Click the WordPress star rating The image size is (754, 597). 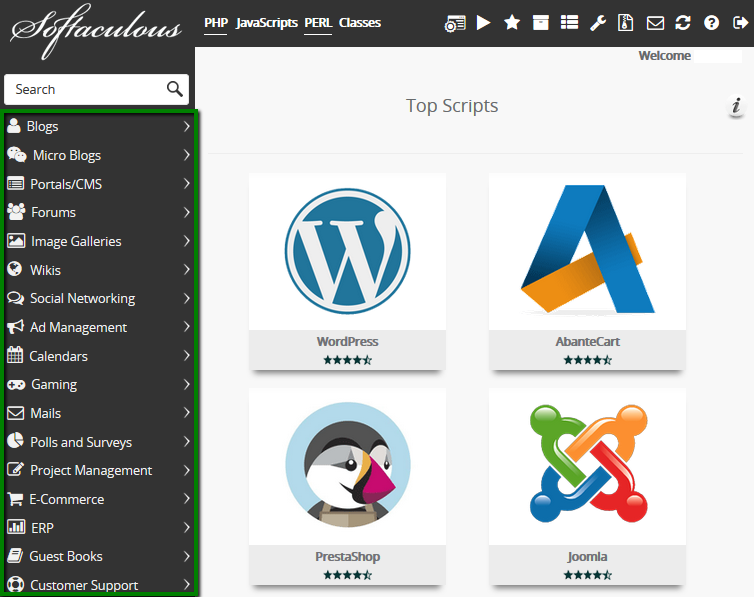click(x=347, y=360)
